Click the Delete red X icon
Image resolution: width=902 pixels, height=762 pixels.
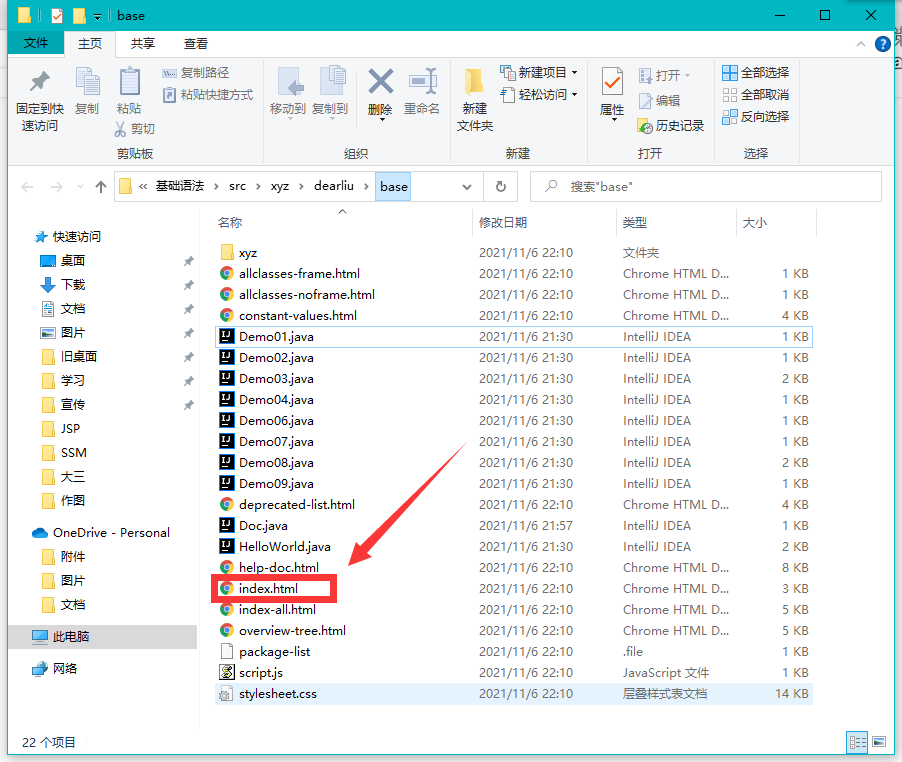click(x=380, y=84)
